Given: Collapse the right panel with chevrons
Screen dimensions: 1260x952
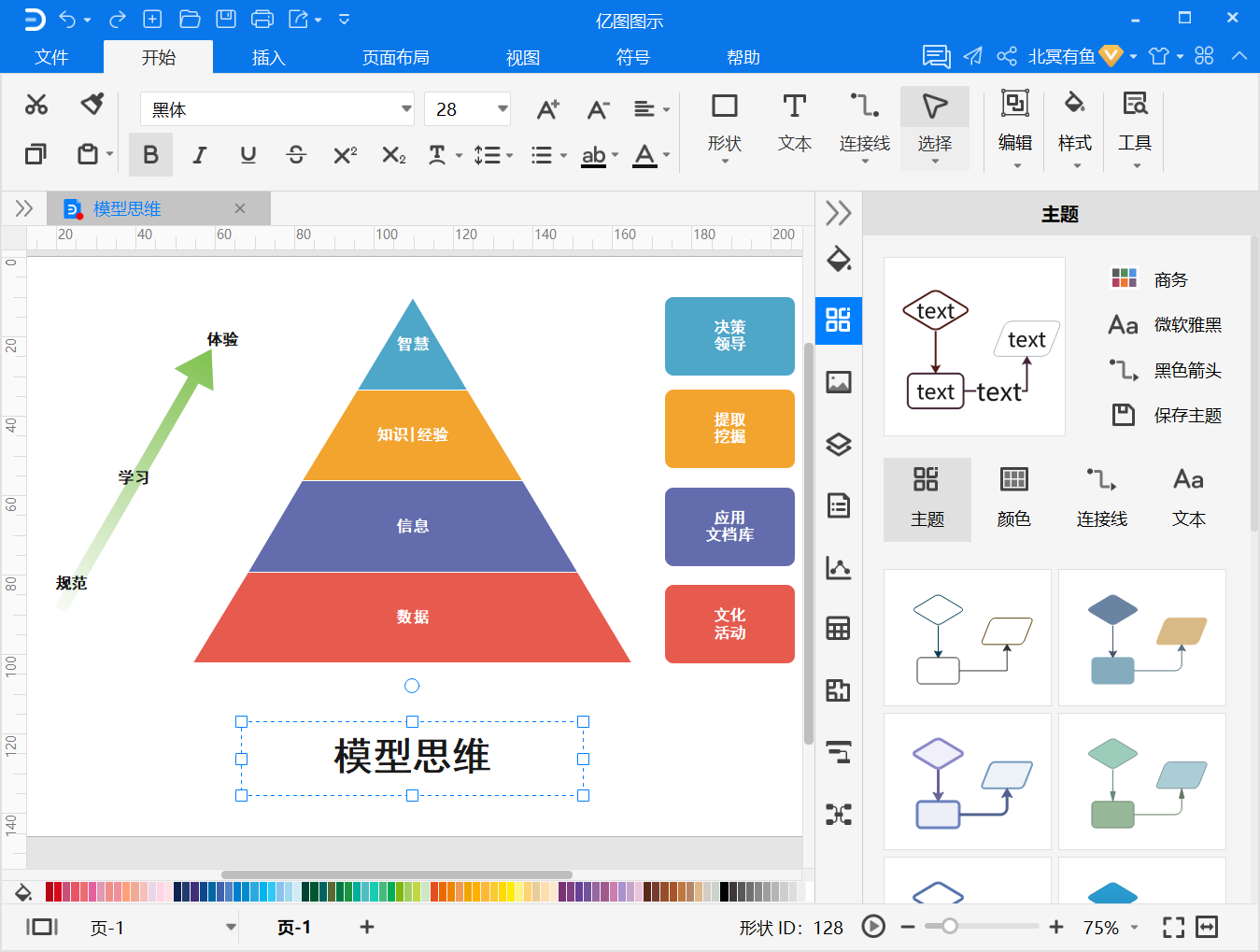Looking at the screenshot, I should tap(839, 213).
